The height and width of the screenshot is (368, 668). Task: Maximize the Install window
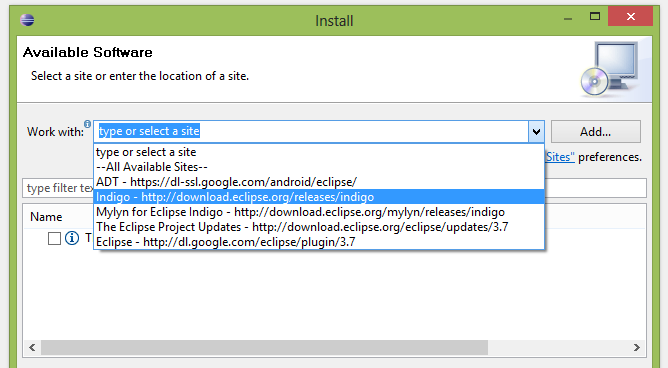595,17
